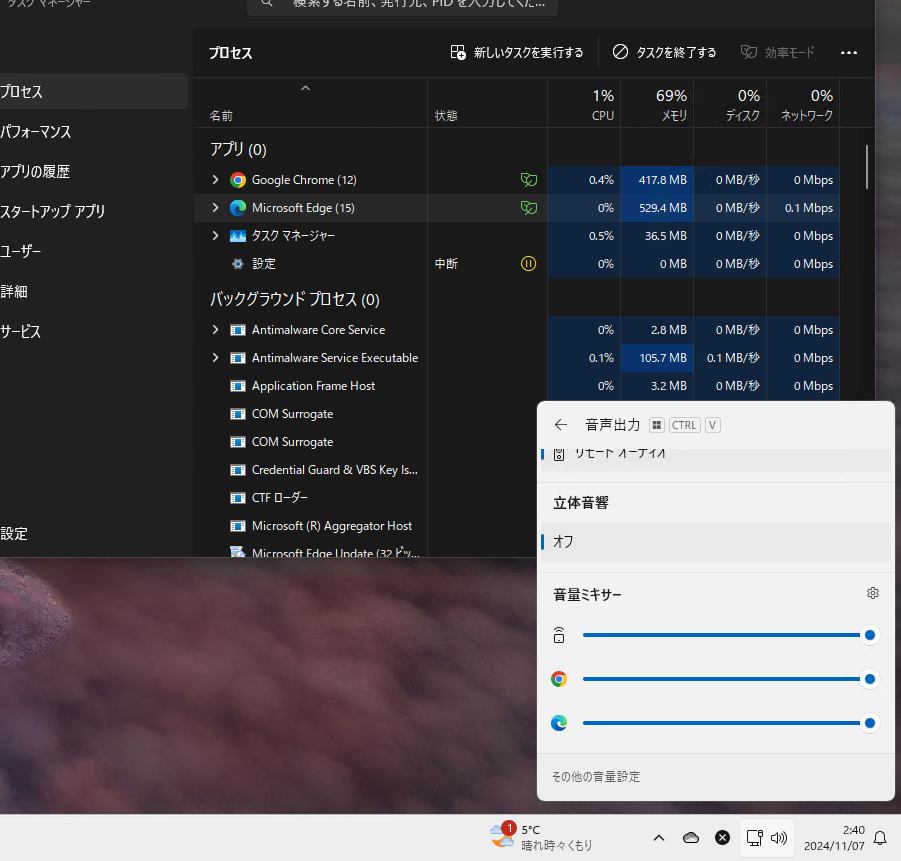Click the Google Chrome icon in process list
Image resolution: width=901 pixels, height=861 pixels.
tap(237, 180)
